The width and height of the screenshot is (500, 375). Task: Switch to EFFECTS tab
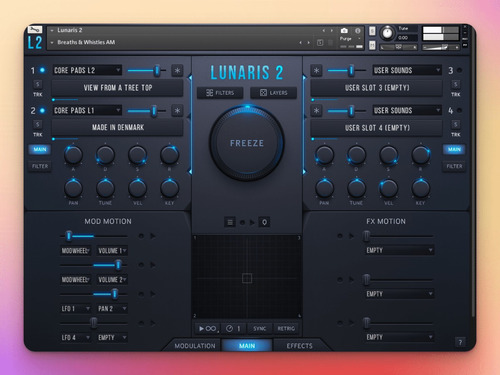coord(300,346)
